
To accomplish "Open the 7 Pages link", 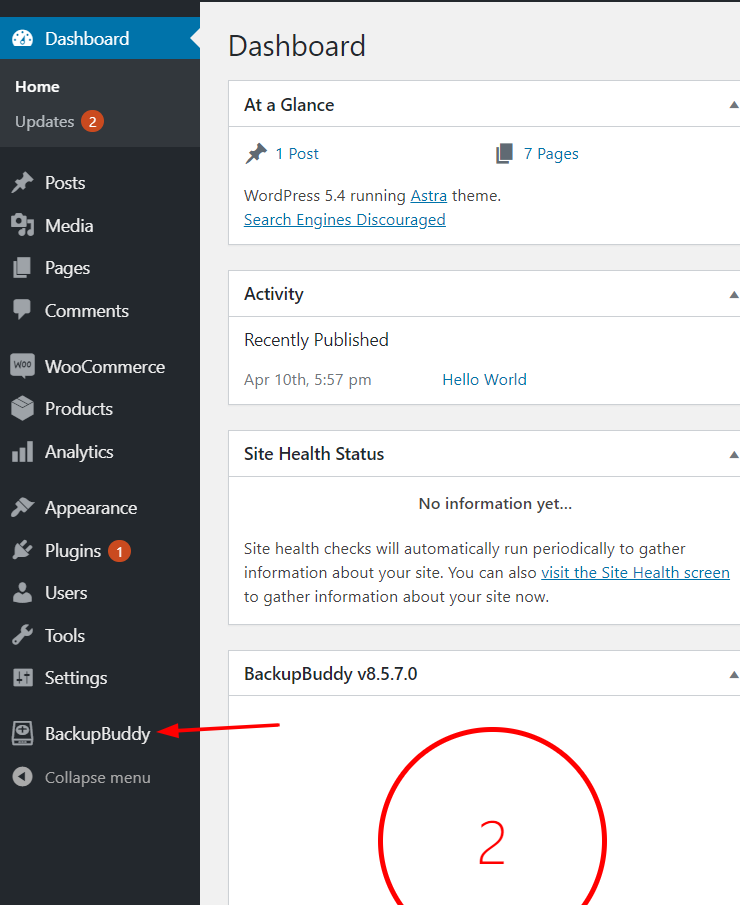I will 551,154.
